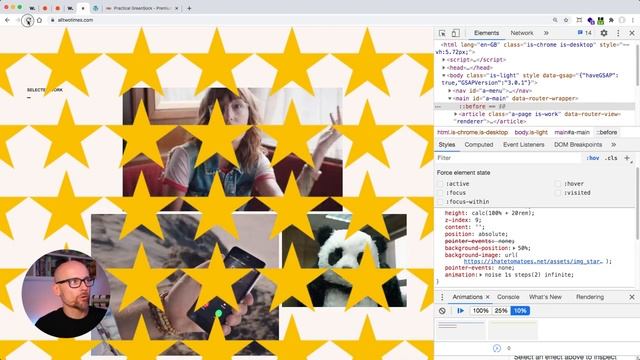The height and width of the screenshot is (360, 640).
Task: Click the panda project image
Action: pyautogui.click(x=344, y=260)
